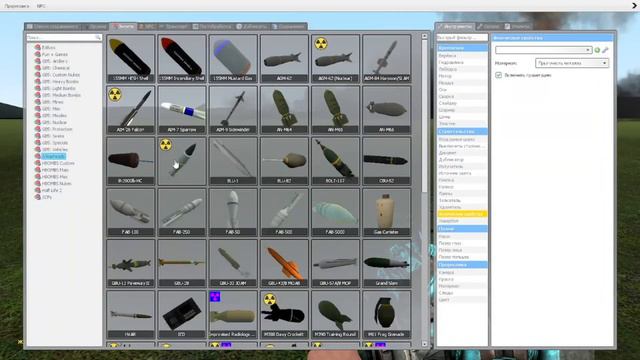Click the AGM-62 (Nuclear) bomb thumbnail
Image resolution: width=640 pixels, height=360 pixels.
[336, 59]
